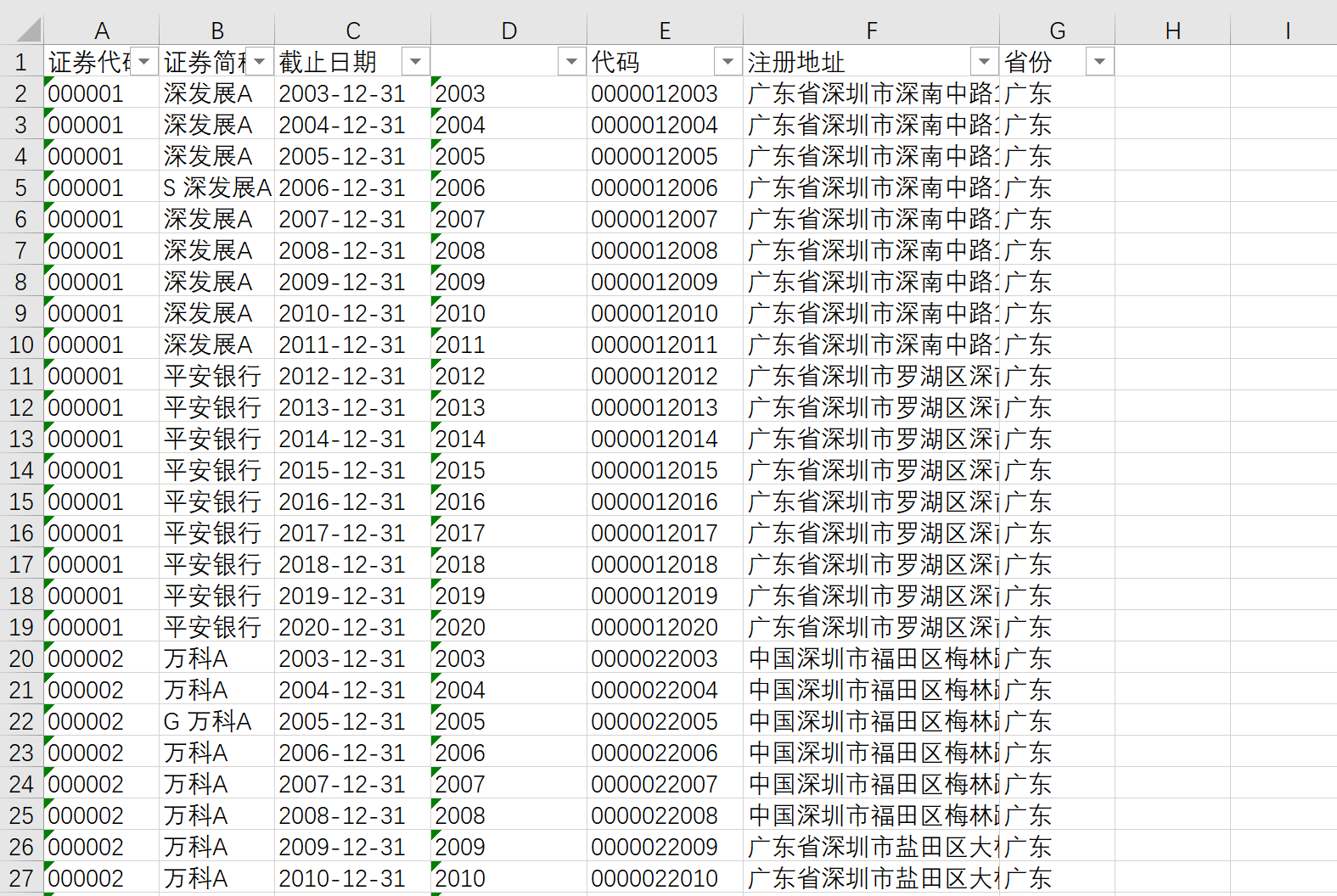Image resolution: width=1337 pixels, height=896 pixels.
Task: Select row 19 header number
Action: click(21, 627)
